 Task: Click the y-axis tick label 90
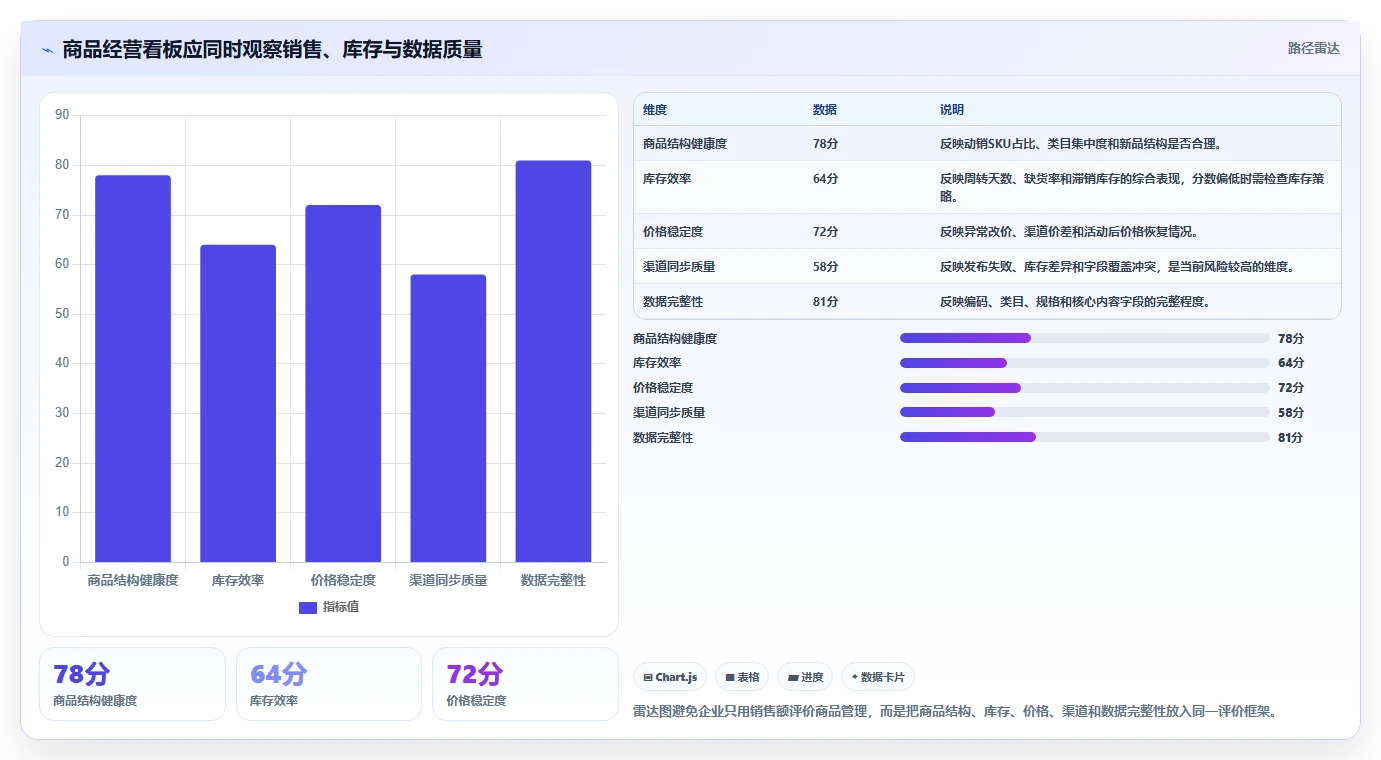click(62, 115)
